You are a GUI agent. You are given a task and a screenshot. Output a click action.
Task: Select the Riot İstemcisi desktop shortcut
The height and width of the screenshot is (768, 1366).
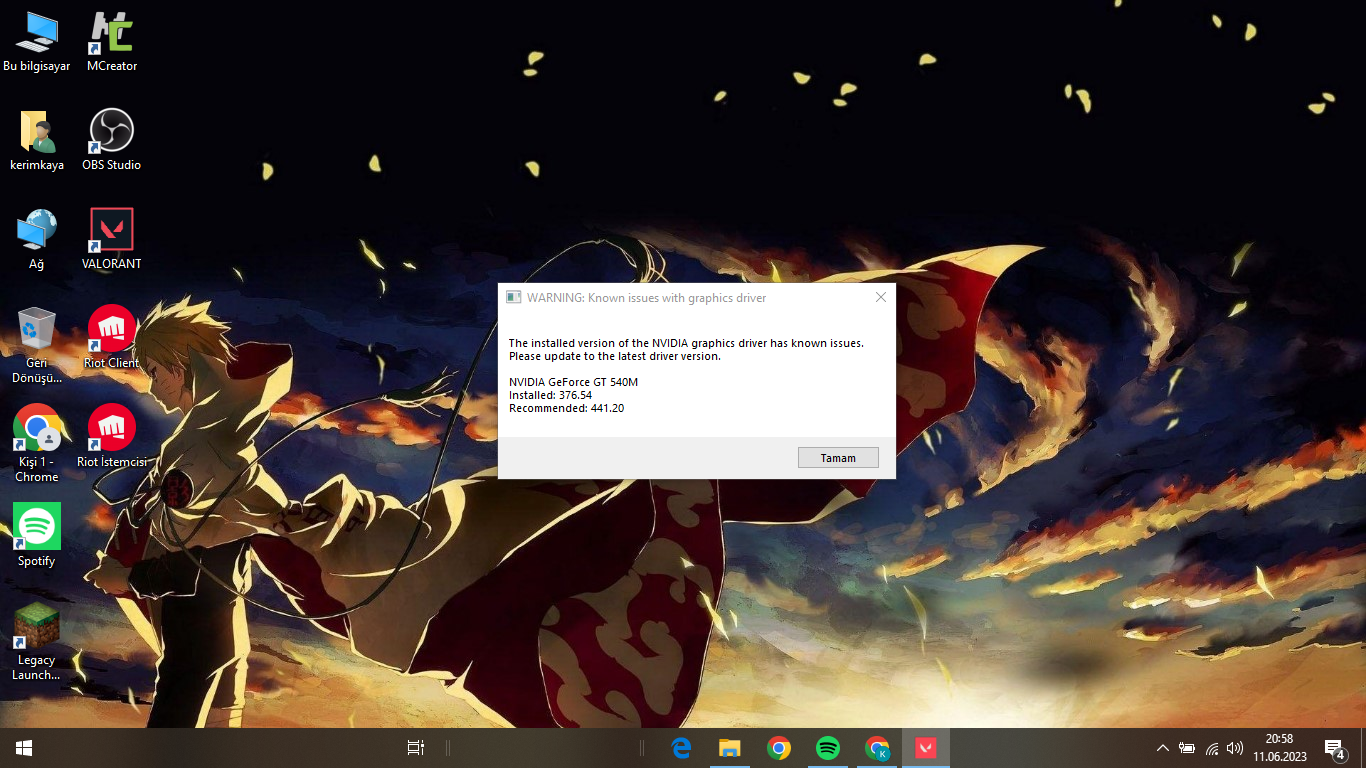click(x=112, y=437)
